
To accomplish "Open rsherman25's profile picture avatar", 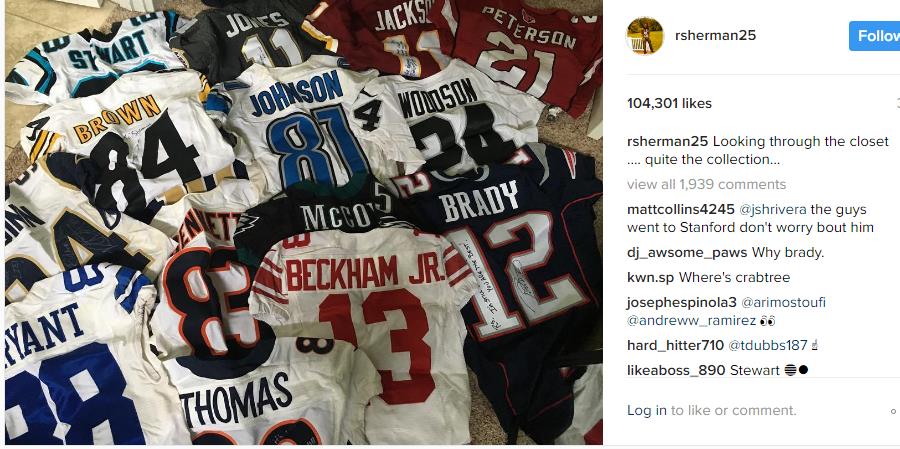I will pos(645,36).
